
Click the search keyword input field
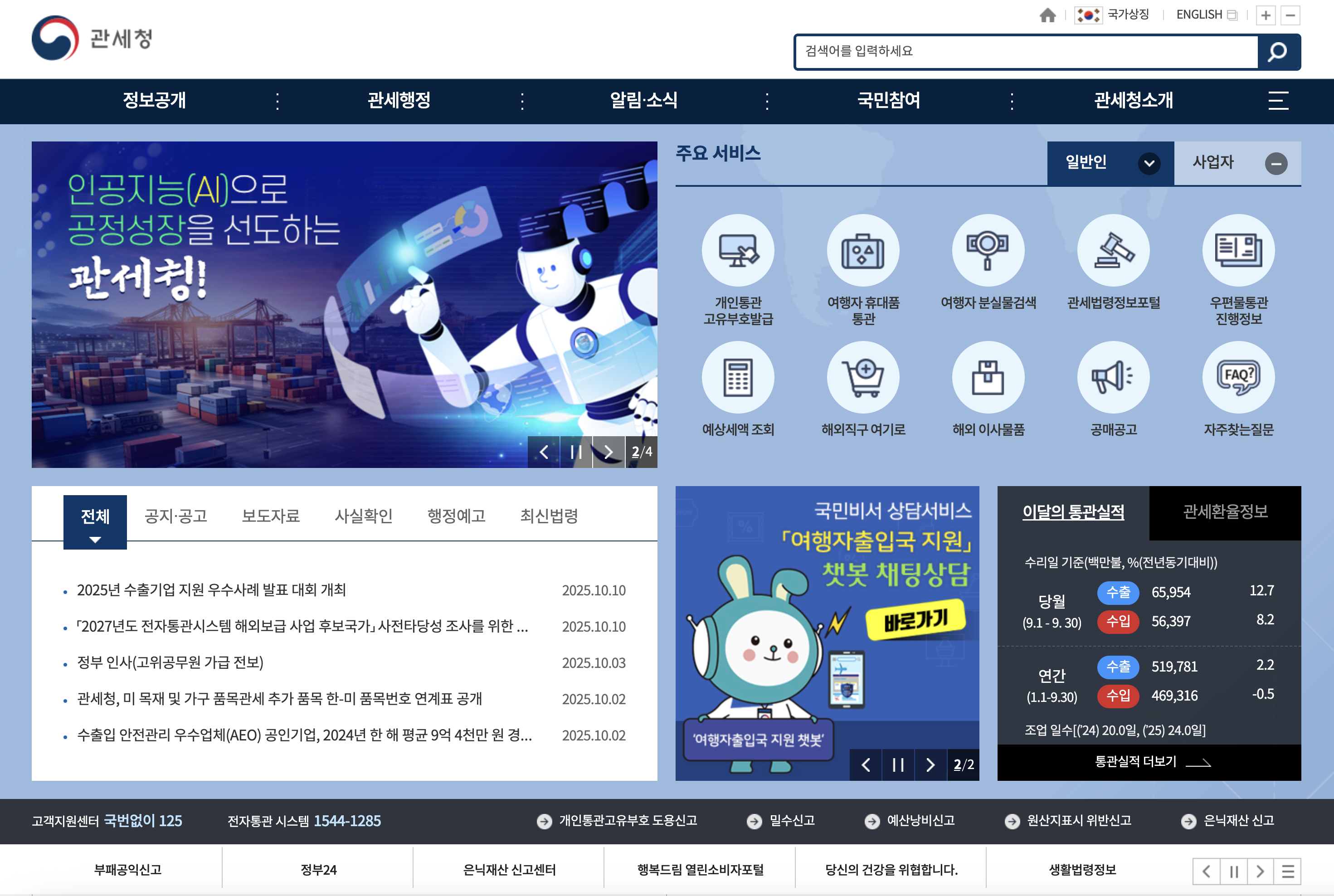tap(1026, 51)
